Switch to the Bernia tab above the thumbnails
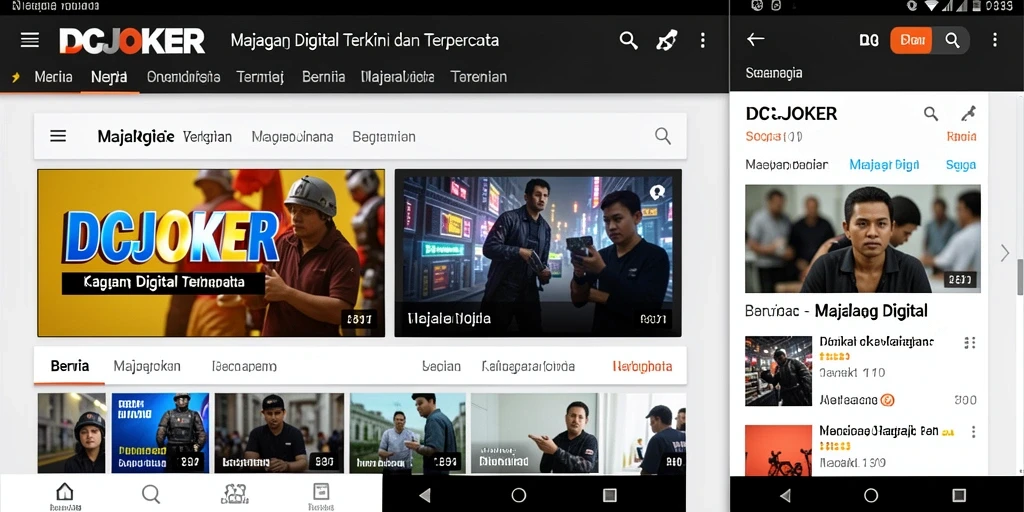1024x512 pixels. point(69,366)
